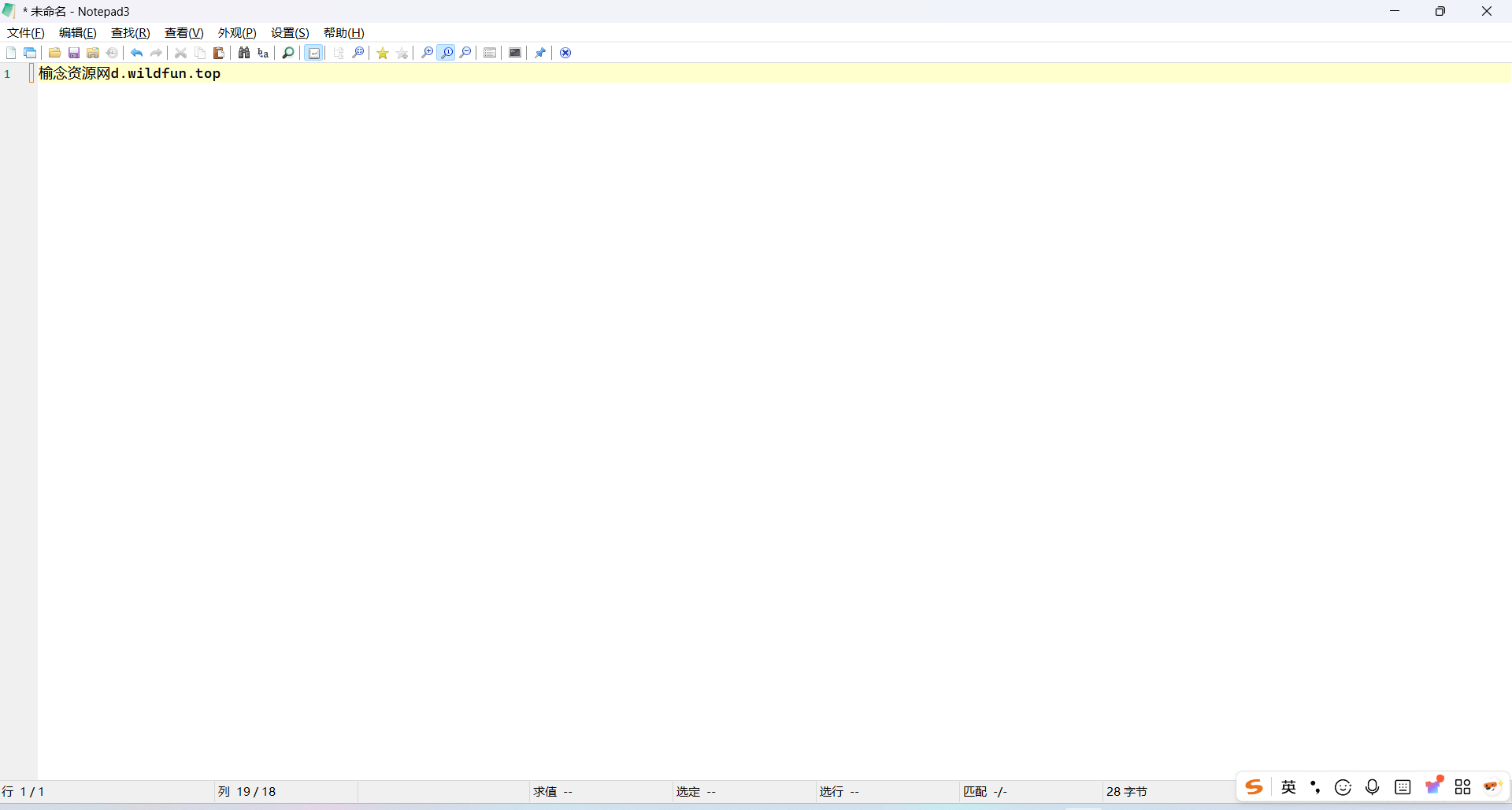The height and width of the screenshot is (810, 1512).
Task: Click the blue circle X exit icon
Action: point(565,53)
